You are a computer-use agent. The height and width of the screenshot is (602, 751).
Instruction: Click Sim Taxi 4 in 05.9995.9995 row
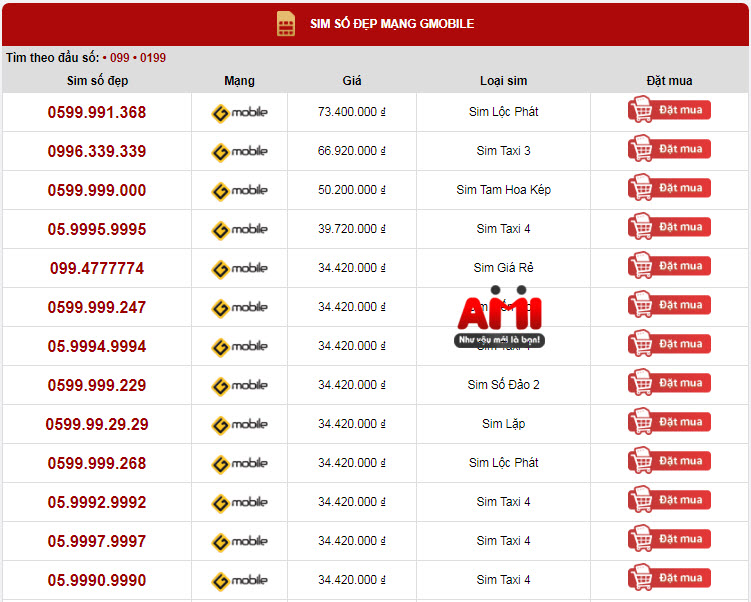(x=503, y=229)
